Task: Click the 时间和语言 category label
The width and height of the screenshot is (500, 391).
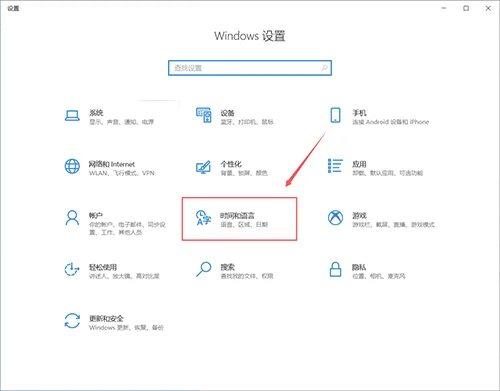Action: coord(237,215)
